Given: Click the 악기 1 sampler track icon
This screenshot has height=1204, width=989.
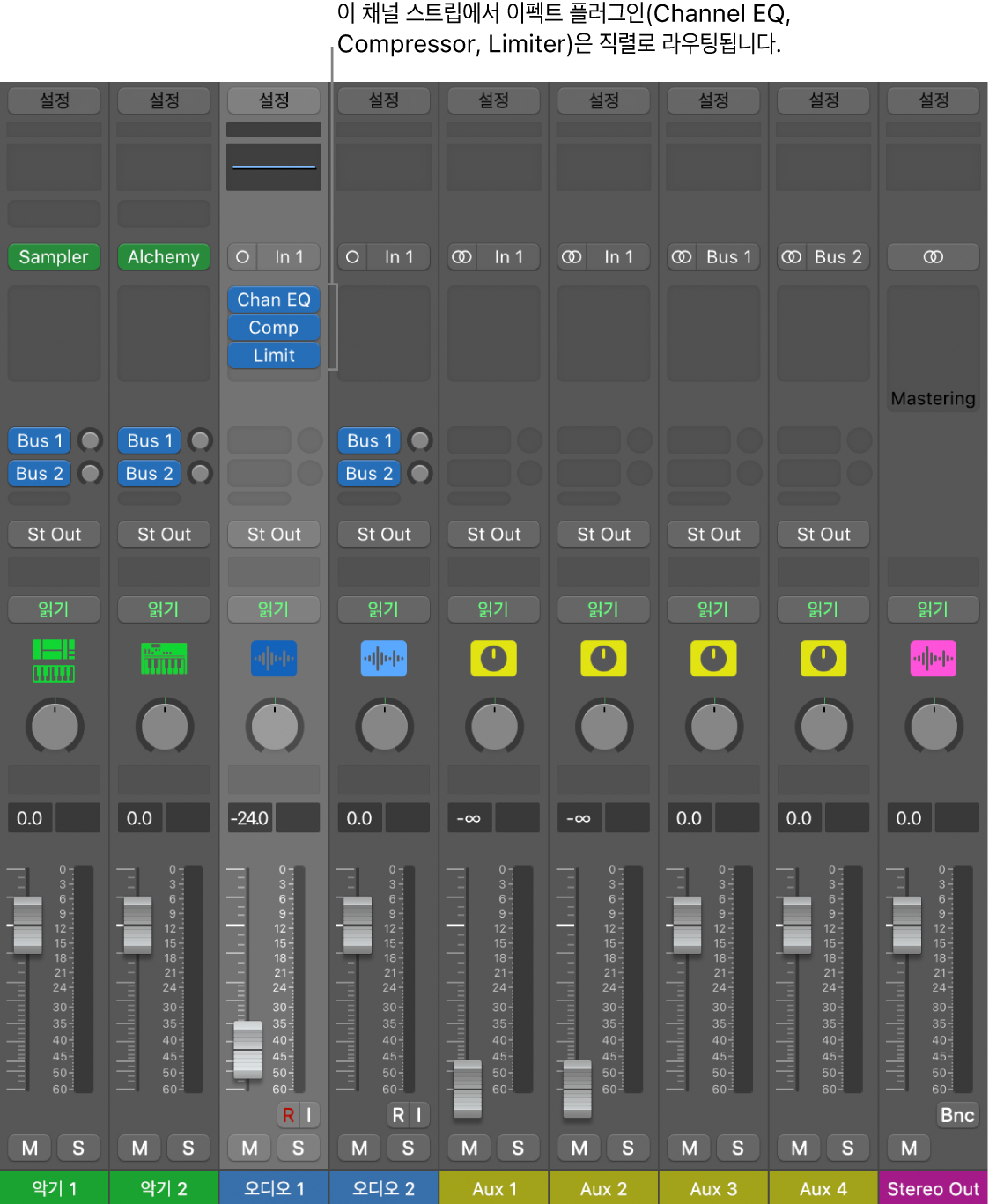Looking at the screenshot, I should tap(54, 661).
